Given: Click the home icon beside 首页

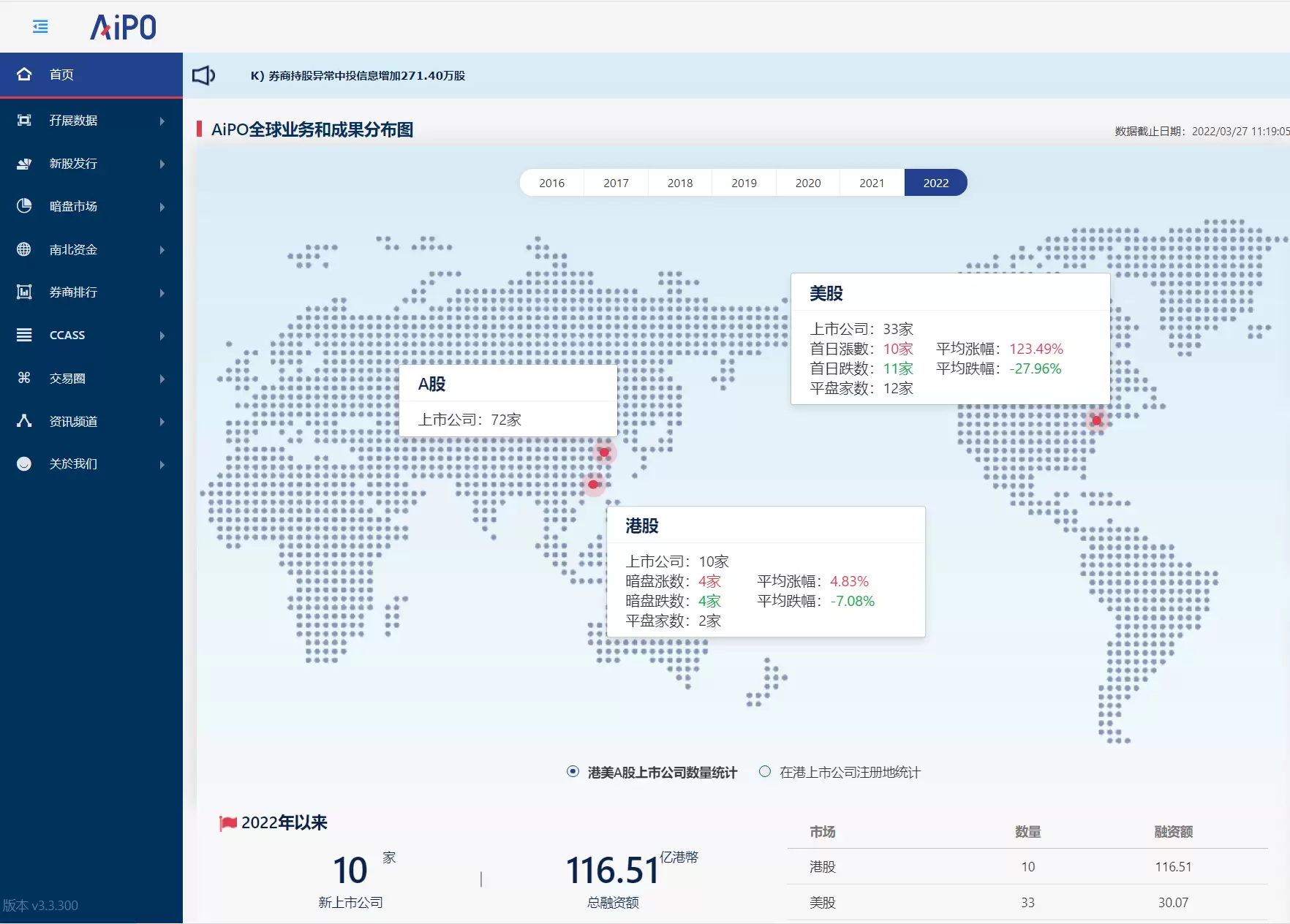Looking at the screenshot, I should point(24,75).
